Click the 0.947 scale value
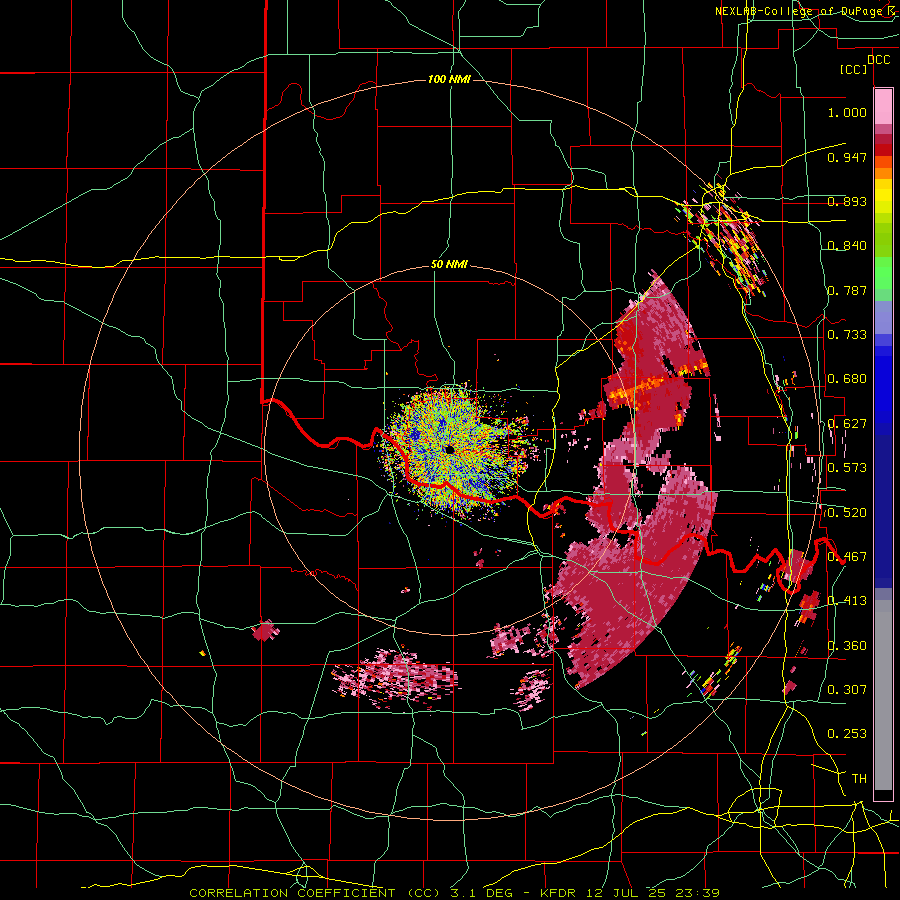Screen dimensions: 900x900 [x=847, y=157]
